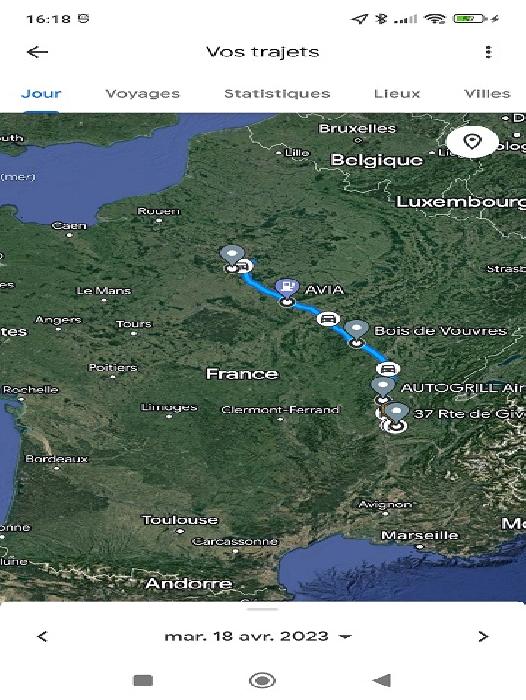Tap the back arrow icon

38,52
